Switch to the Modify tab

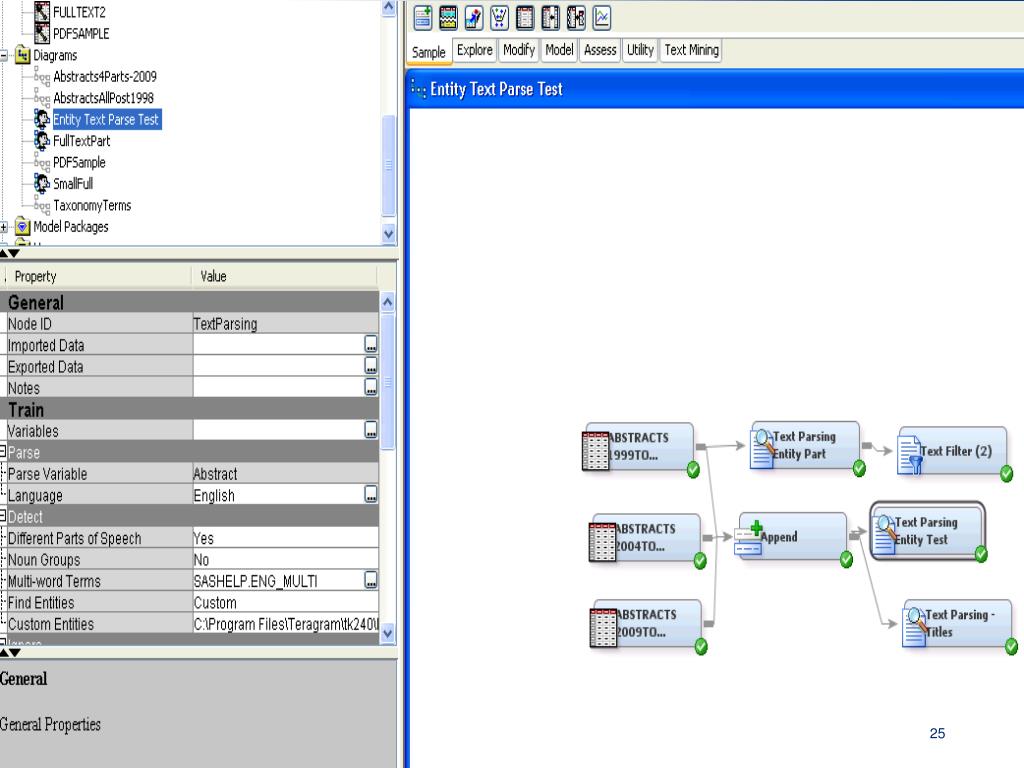(x=519, y=50)
